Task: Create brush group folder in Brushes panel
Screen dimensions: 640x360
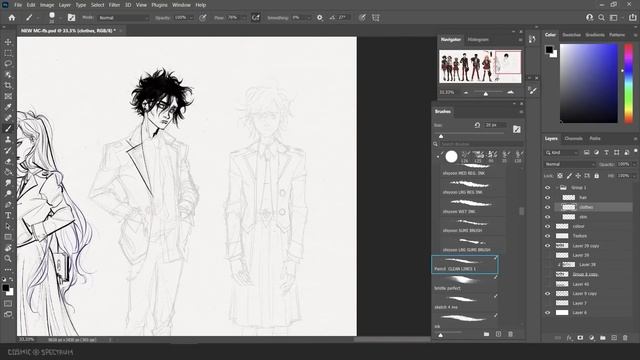Action: pyautogui.click(x=486, y=334)
